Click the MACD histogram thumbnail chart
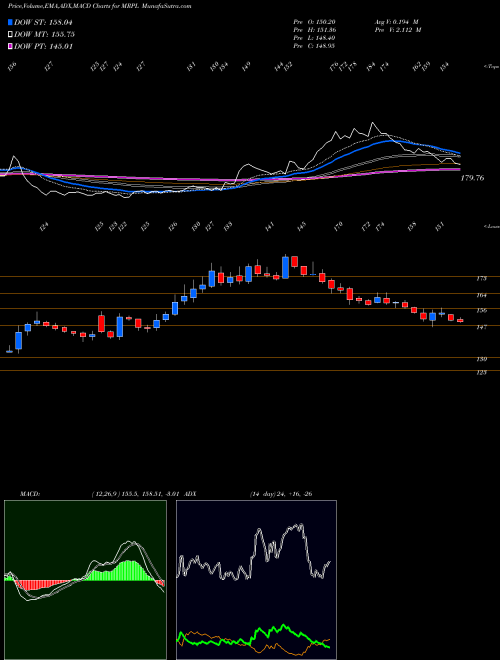Image resolution: width=500 pixels, height=660 pixels. (x=85, y=580)
